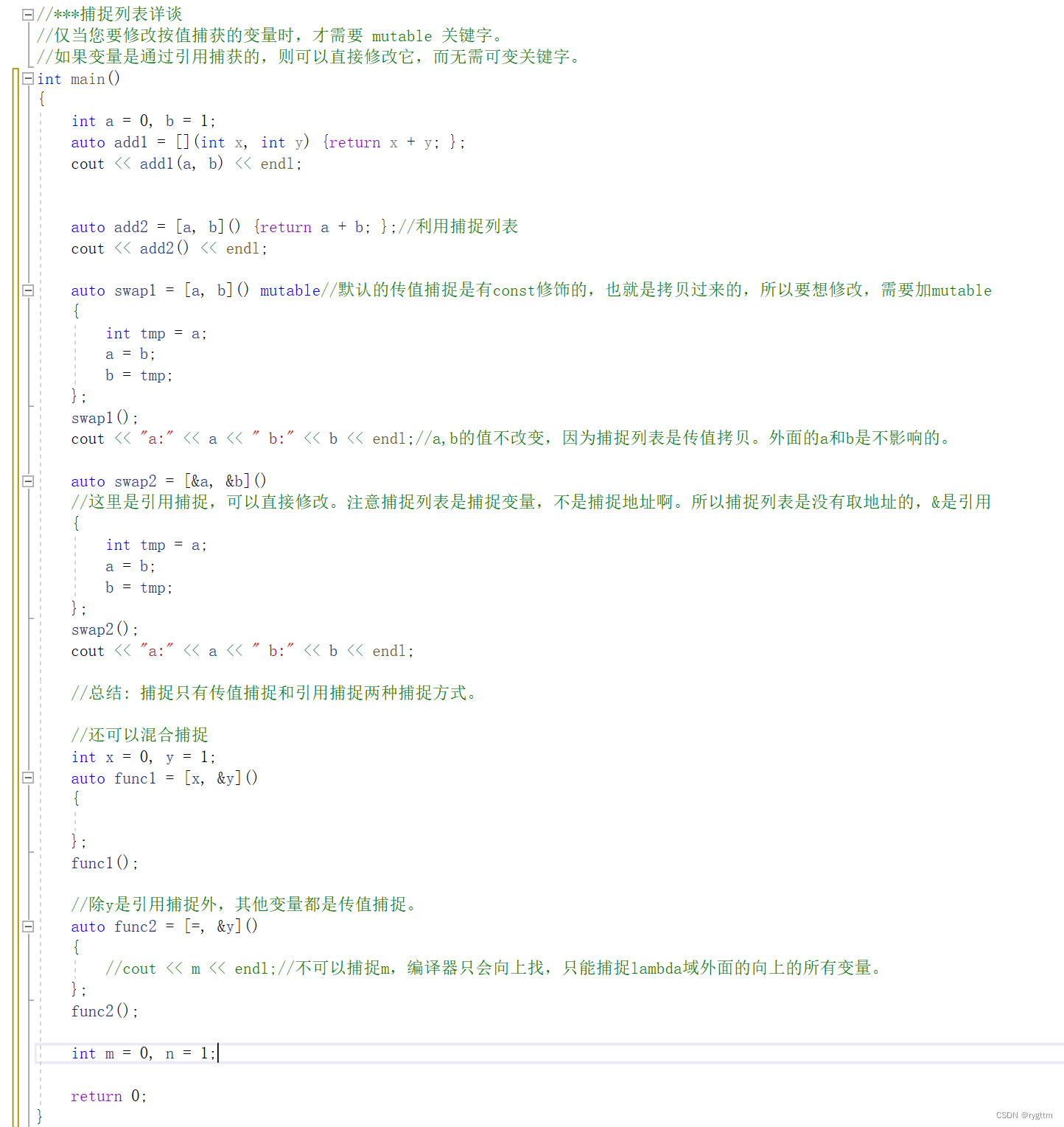Collapse the top comment block fold marker
The image size is (1064, 1127).
[x=28, y=14]
